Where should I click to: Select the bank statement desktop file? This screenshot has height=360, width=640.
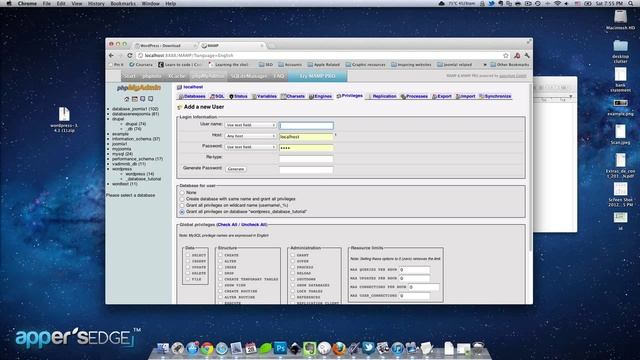pyautogui.click(x=620, y=74)
